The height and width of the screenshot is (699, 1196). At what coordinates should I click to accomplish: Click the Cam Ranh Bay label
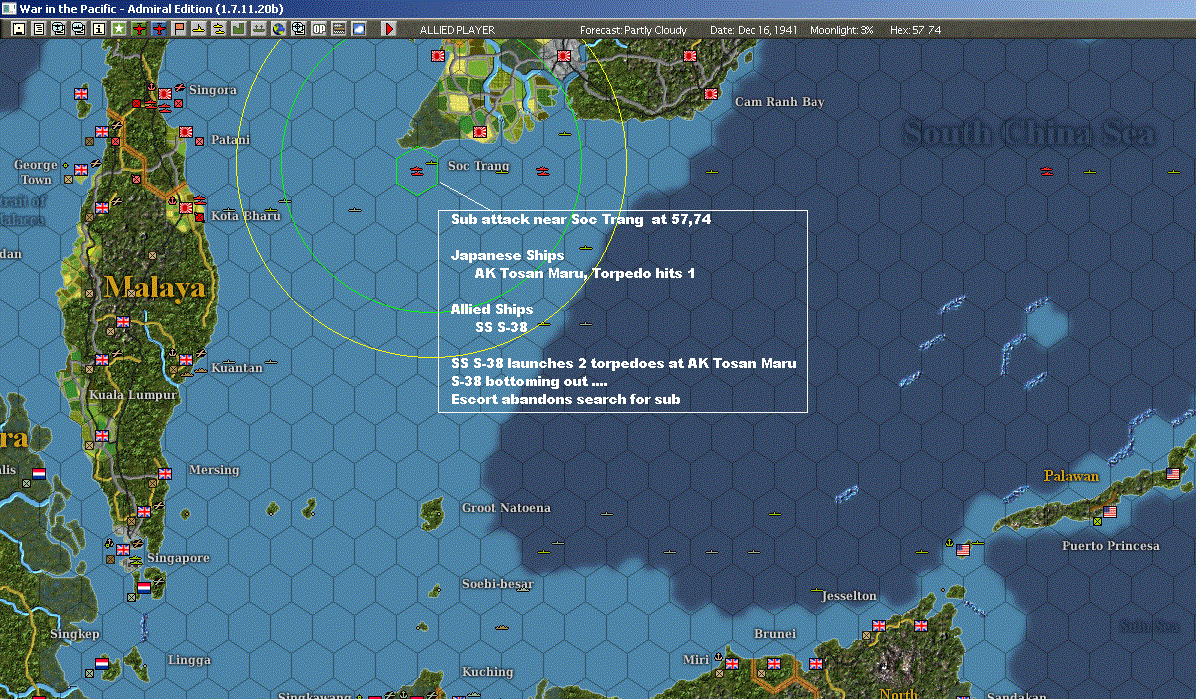point(780,101)
